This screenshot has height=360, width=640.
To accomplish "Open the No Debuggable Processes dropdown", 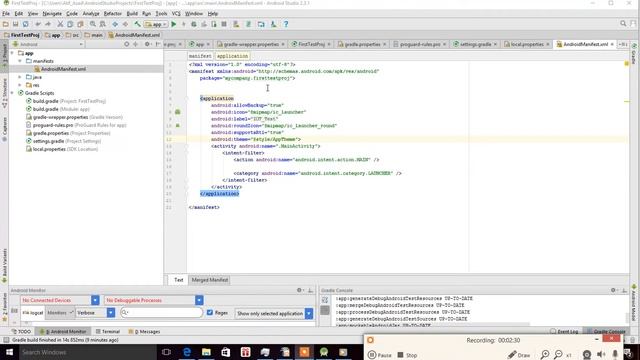I will [153, 300].
